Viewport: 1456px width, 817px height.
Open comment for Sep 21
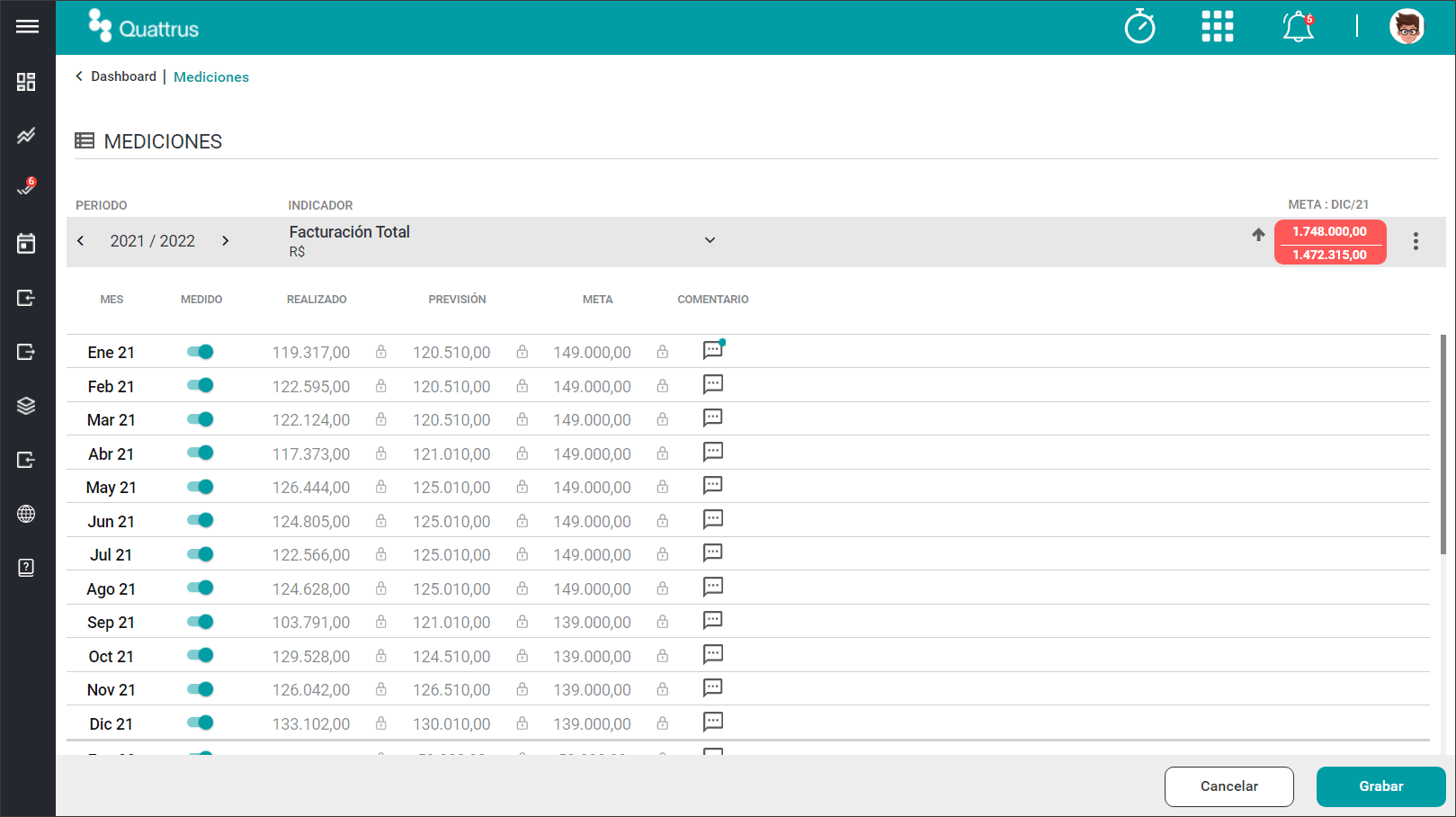click(713, 620)
